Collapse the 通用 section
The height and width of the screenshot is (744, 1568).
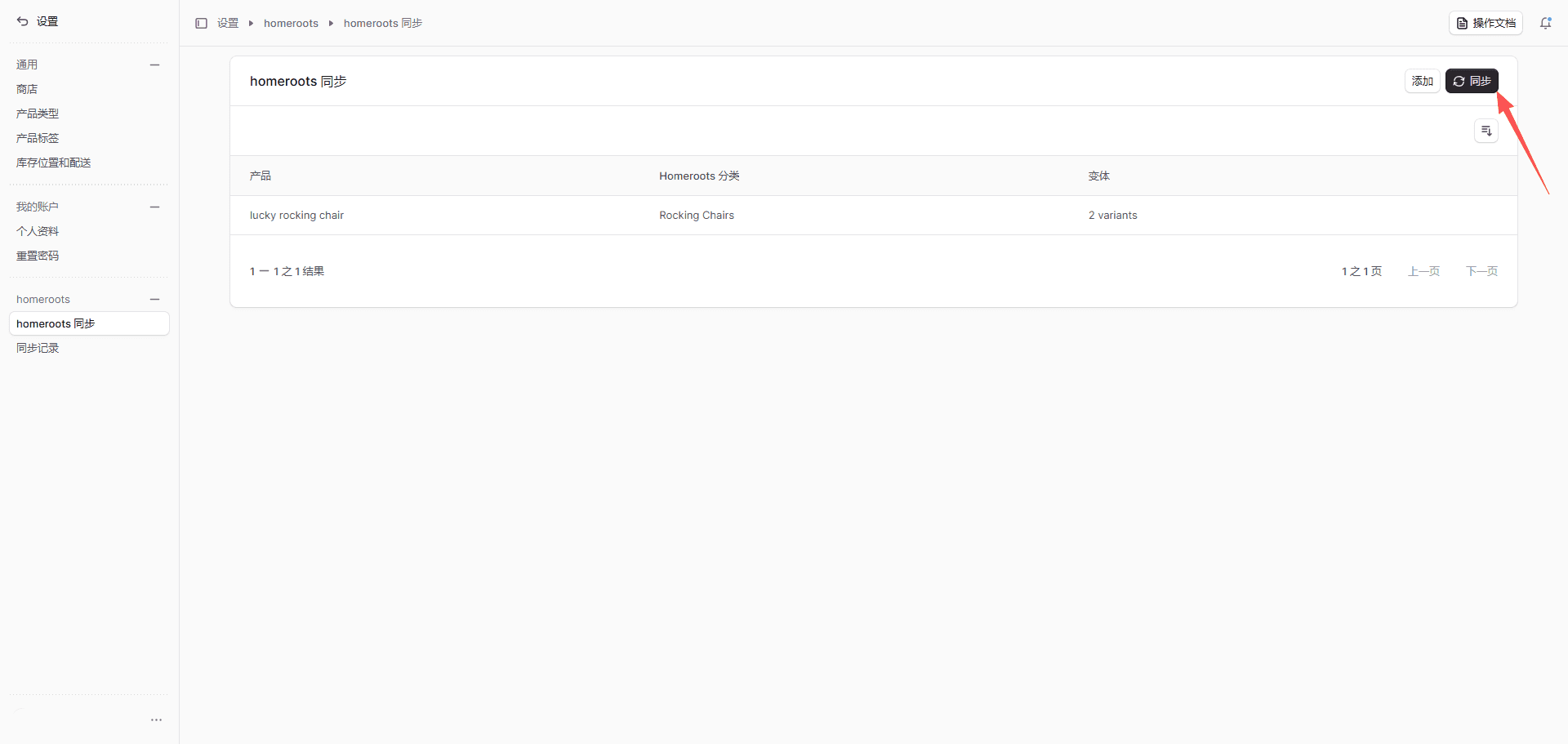click(154, 65)
